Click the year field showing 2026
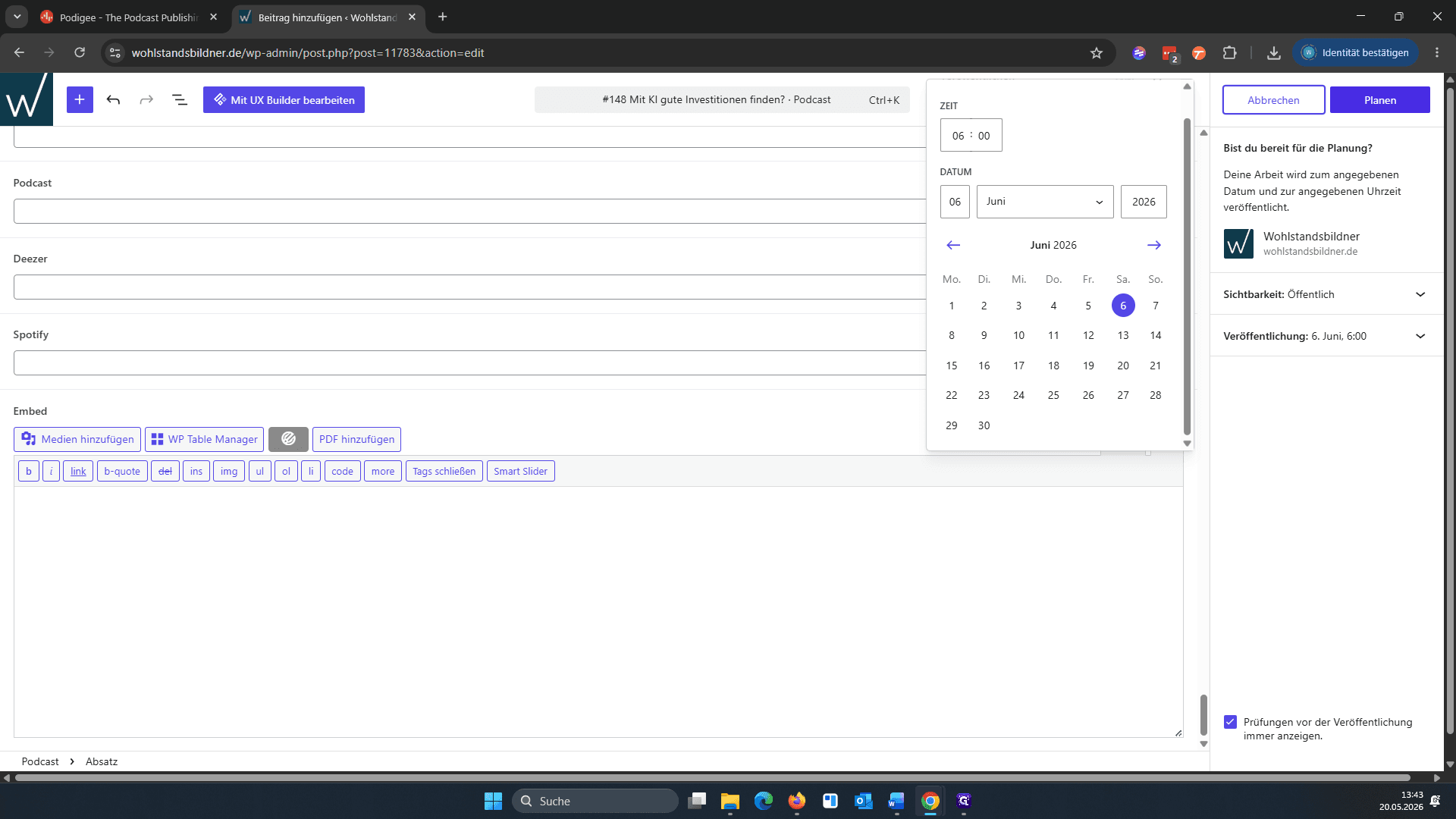 coord(1144,202)
